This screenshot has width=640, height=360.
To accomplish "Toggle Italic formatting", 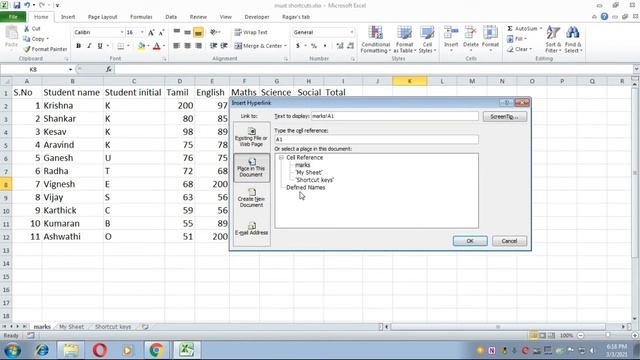I will pyautogui.click(x=89, y=46).
